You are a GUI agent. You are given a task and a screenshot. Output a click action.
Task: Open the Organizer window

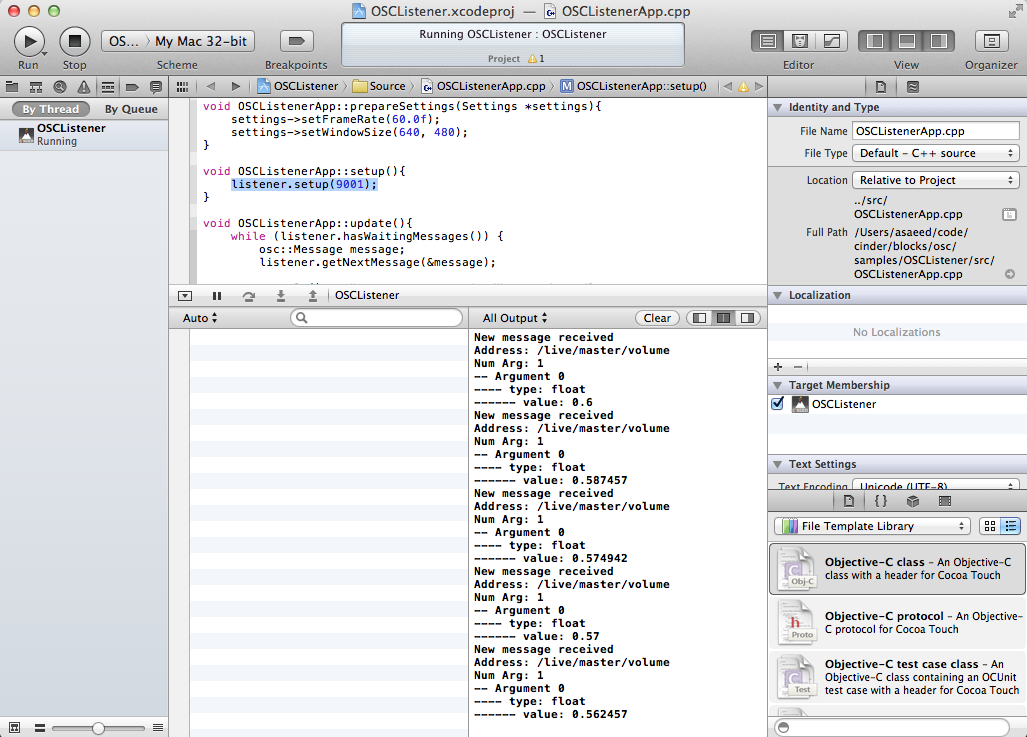(991, 41)
